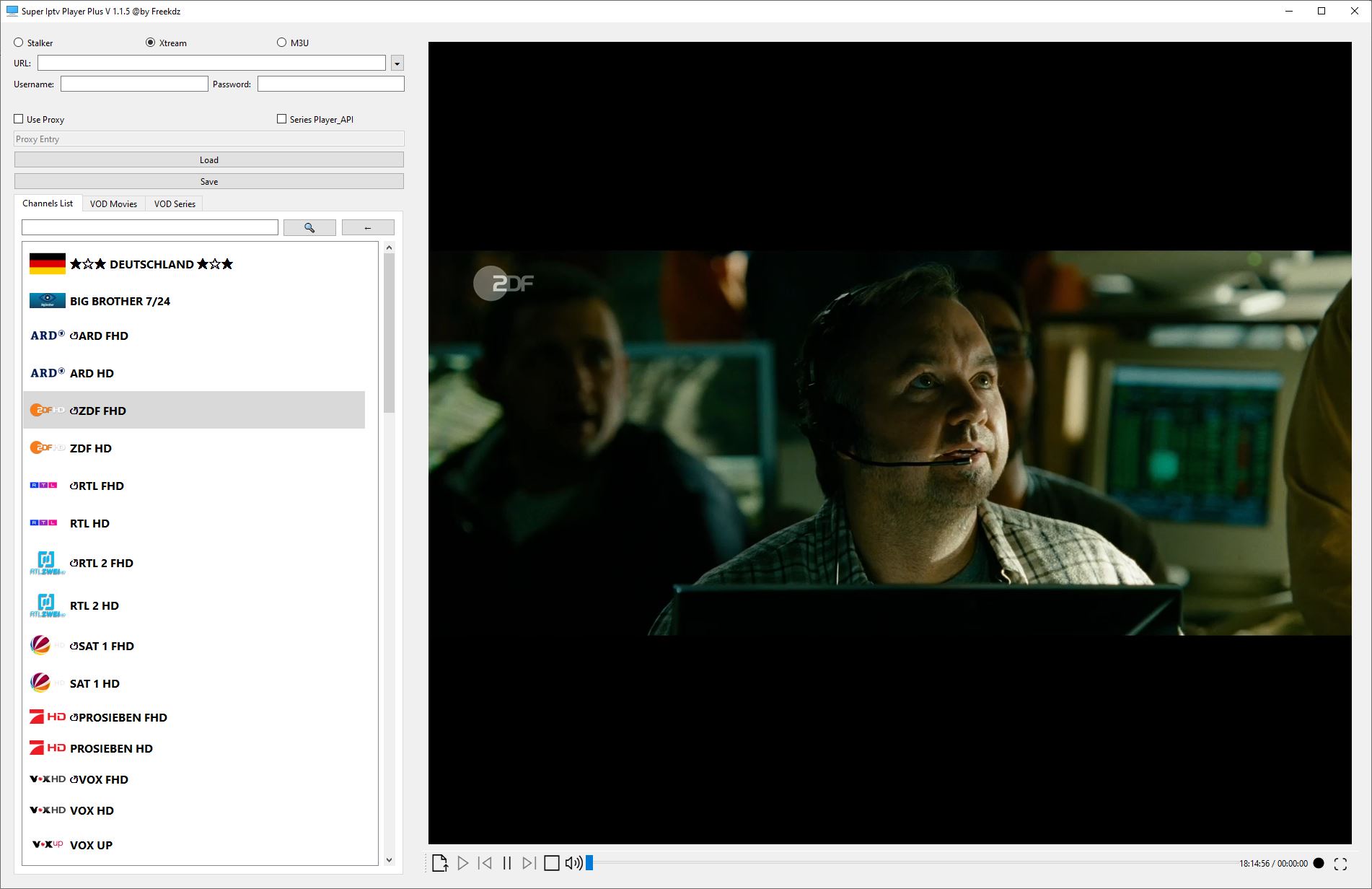Select RTL 2 HD channel

click(x=194, y=605)
